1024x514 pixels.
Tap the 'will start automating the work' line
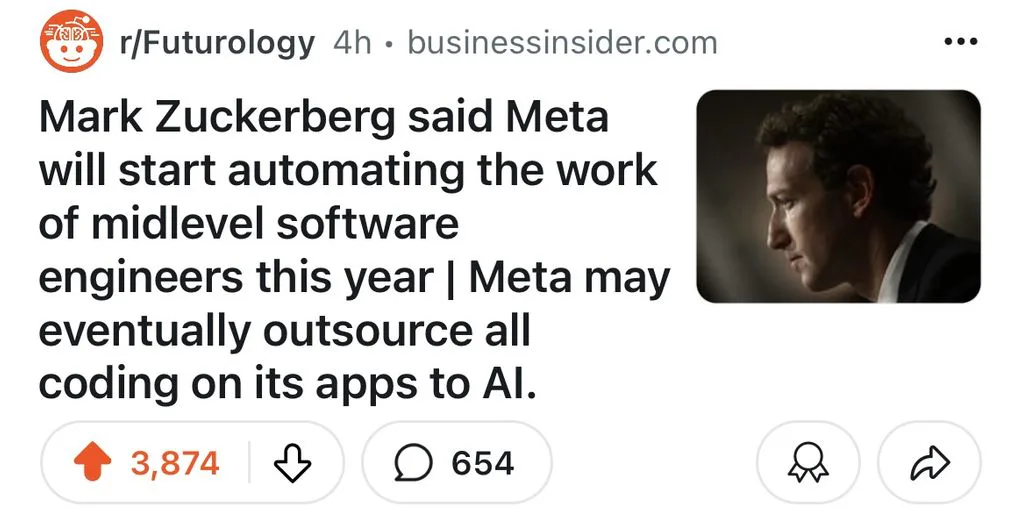348,170
